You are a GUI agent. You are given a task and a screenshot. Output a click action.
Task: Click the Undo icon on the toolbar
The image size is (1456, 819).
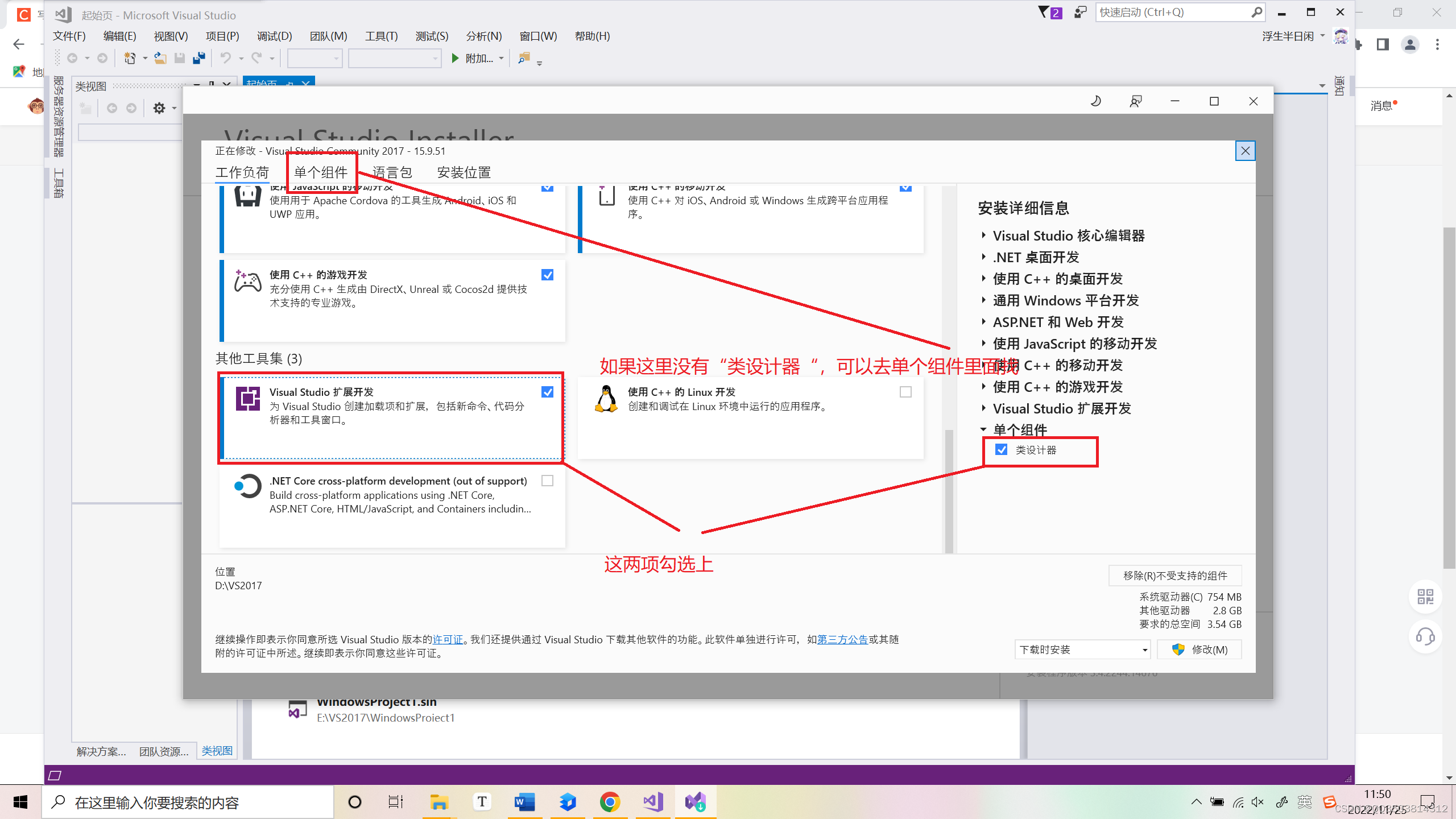tap(226, 57)
